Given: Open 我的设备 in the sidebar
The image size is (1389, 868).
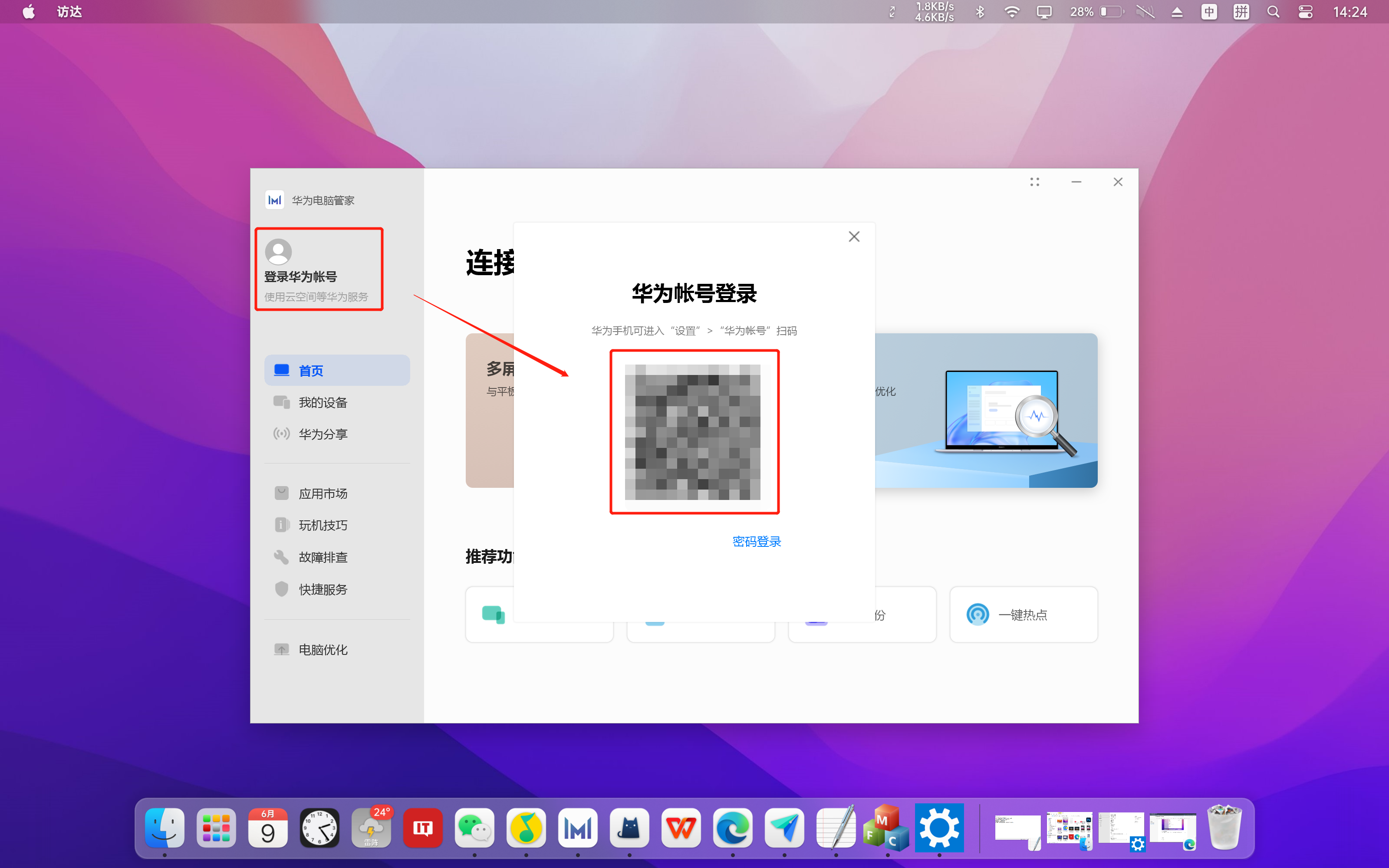Looking at the screenshot, I should (337, 402).
